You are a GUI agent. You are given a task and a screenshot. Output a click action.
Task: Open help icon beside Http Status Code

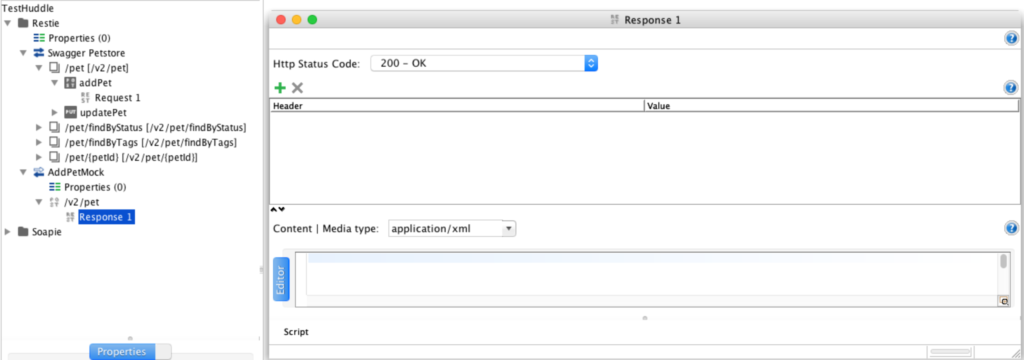pos(1011,39)
